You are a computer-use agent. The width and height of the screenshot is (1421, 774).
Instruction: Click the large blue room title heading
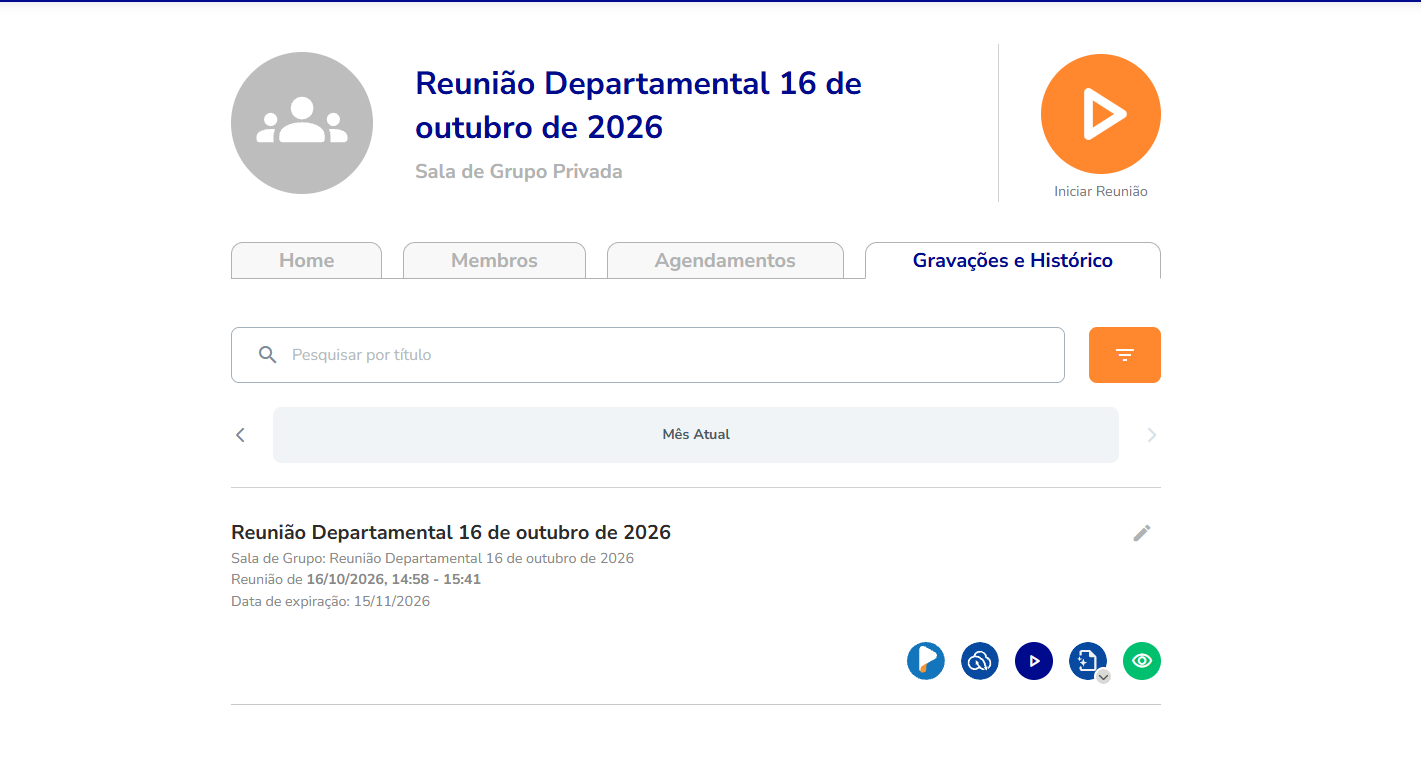pos(638,105)
